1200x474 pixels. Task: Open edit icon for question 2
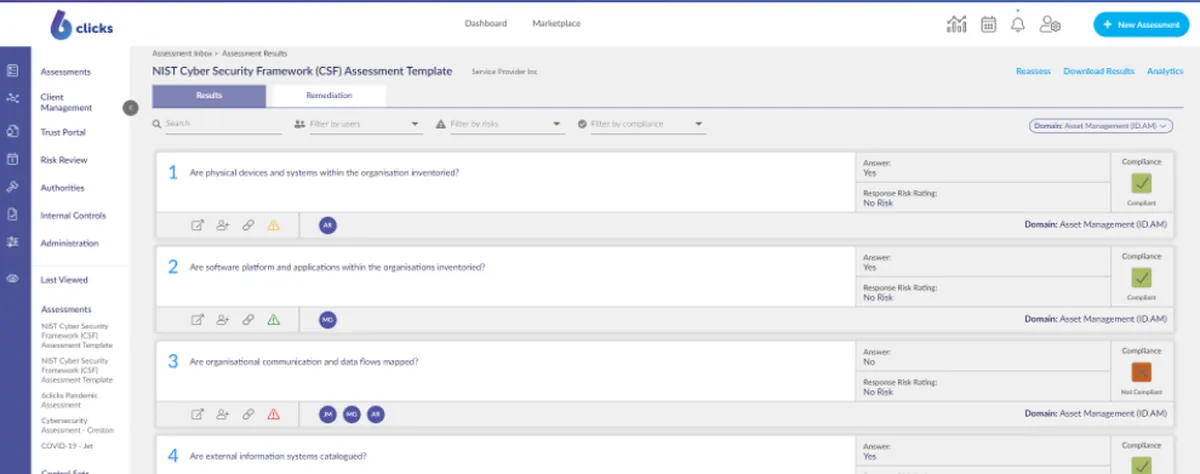click(x=198, y=319)
